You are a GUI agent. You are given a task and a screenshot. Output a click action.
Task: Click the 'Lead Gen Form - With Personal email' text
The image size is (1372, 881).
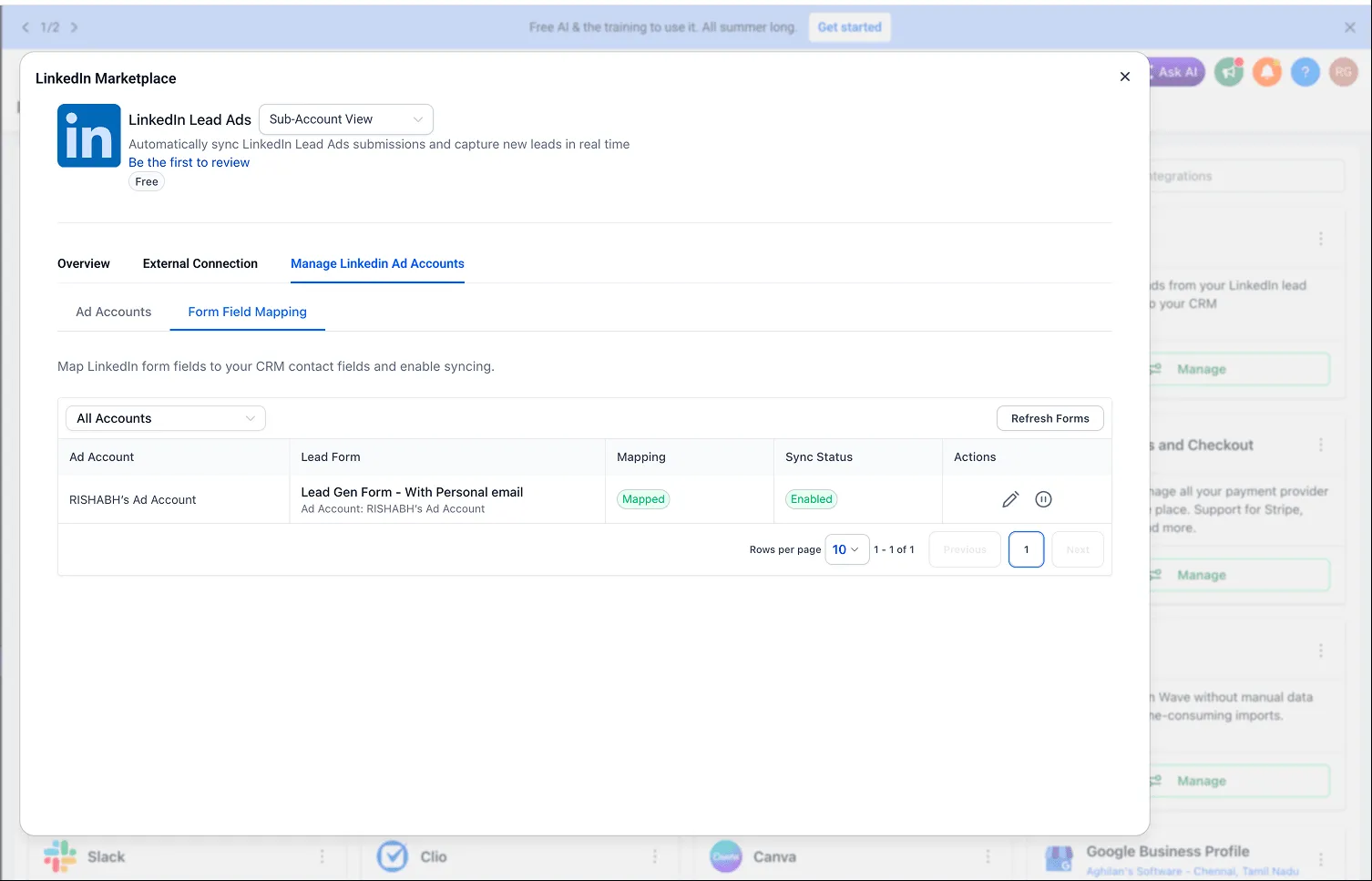tap(412, 492)
